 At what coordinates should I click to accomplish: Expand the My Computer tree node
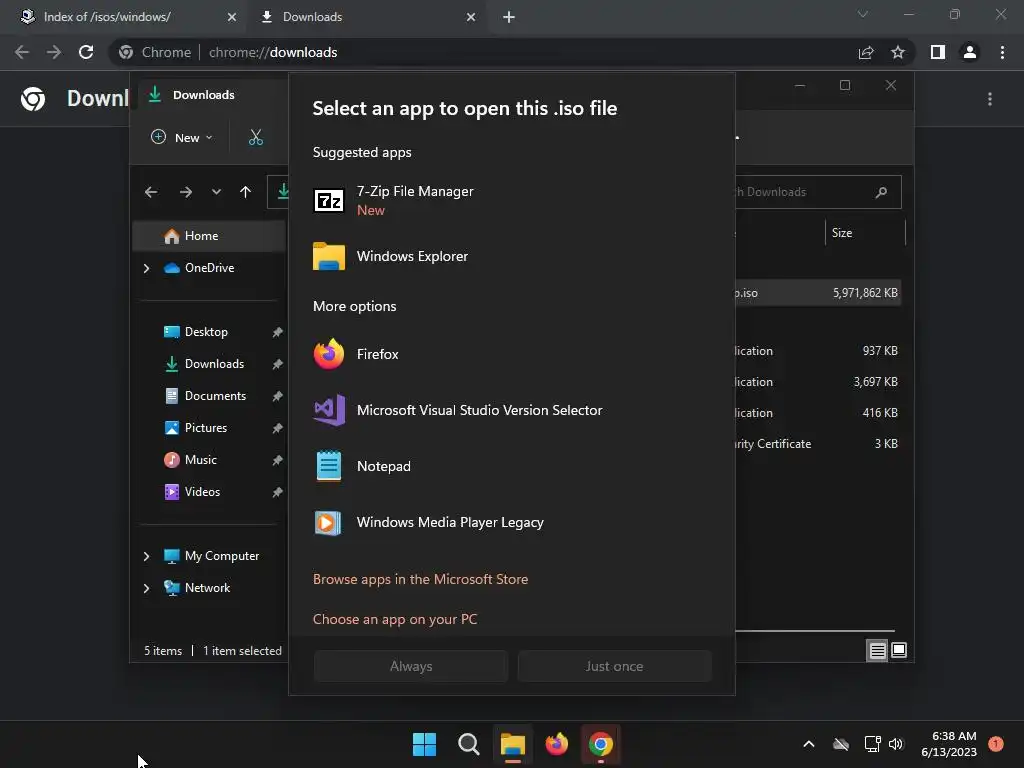tap(146, 556)
